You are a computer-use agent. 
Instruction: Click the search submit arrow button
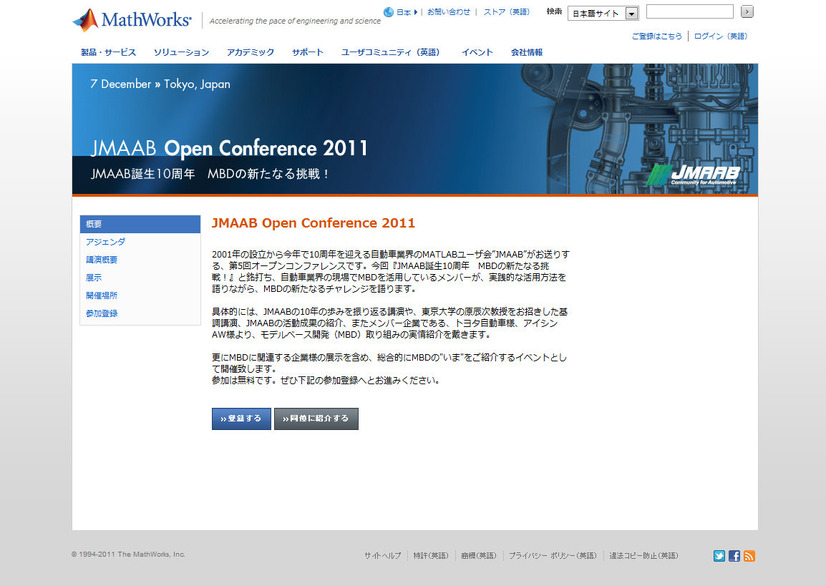(747, 12)
